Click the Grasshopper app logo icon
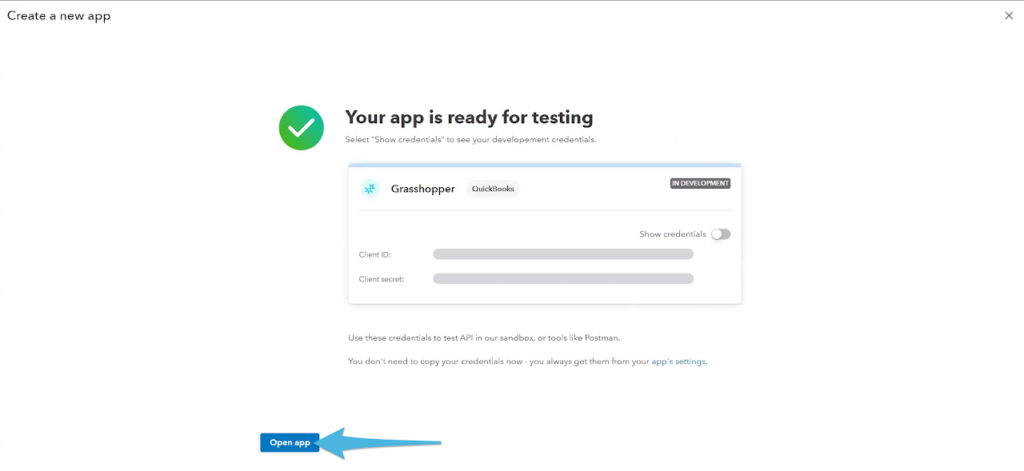Viewport: 1024px width, 471px height. (370, 188)
